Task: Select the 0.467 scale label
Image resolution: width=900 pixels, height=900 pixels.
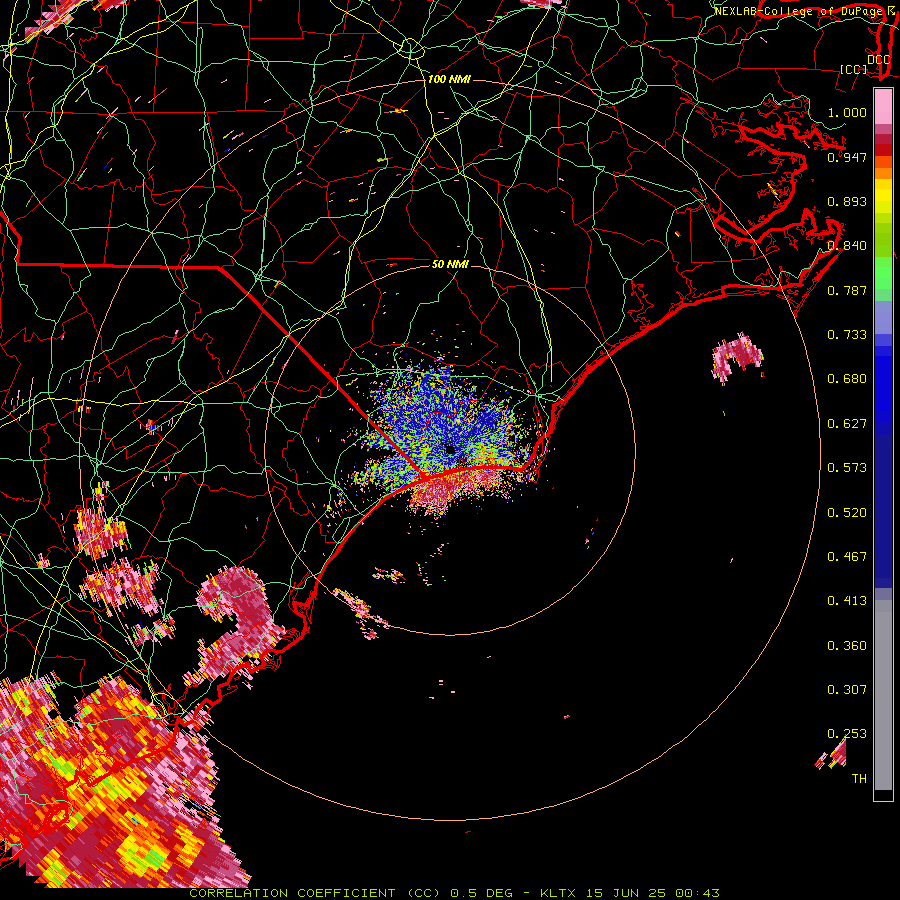Action: [847, 557]
